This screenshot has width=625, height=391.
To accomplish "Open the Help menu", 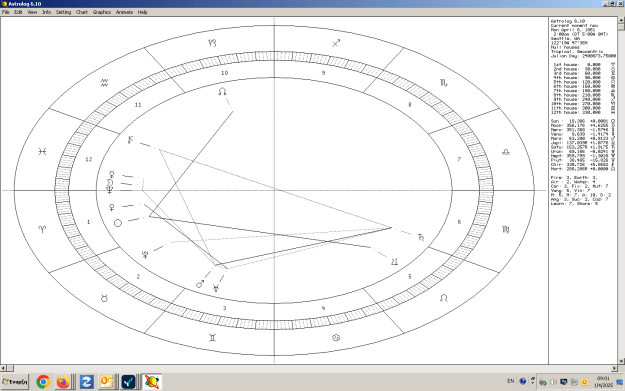I will [x=143, y=12].
